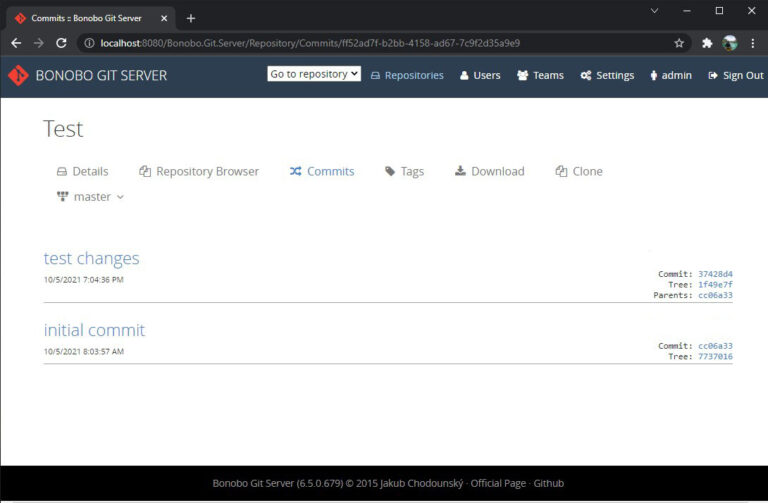Open the tab search chevron
The width and height of the screenshot is (768, 503).
click(x=654, y=10)
